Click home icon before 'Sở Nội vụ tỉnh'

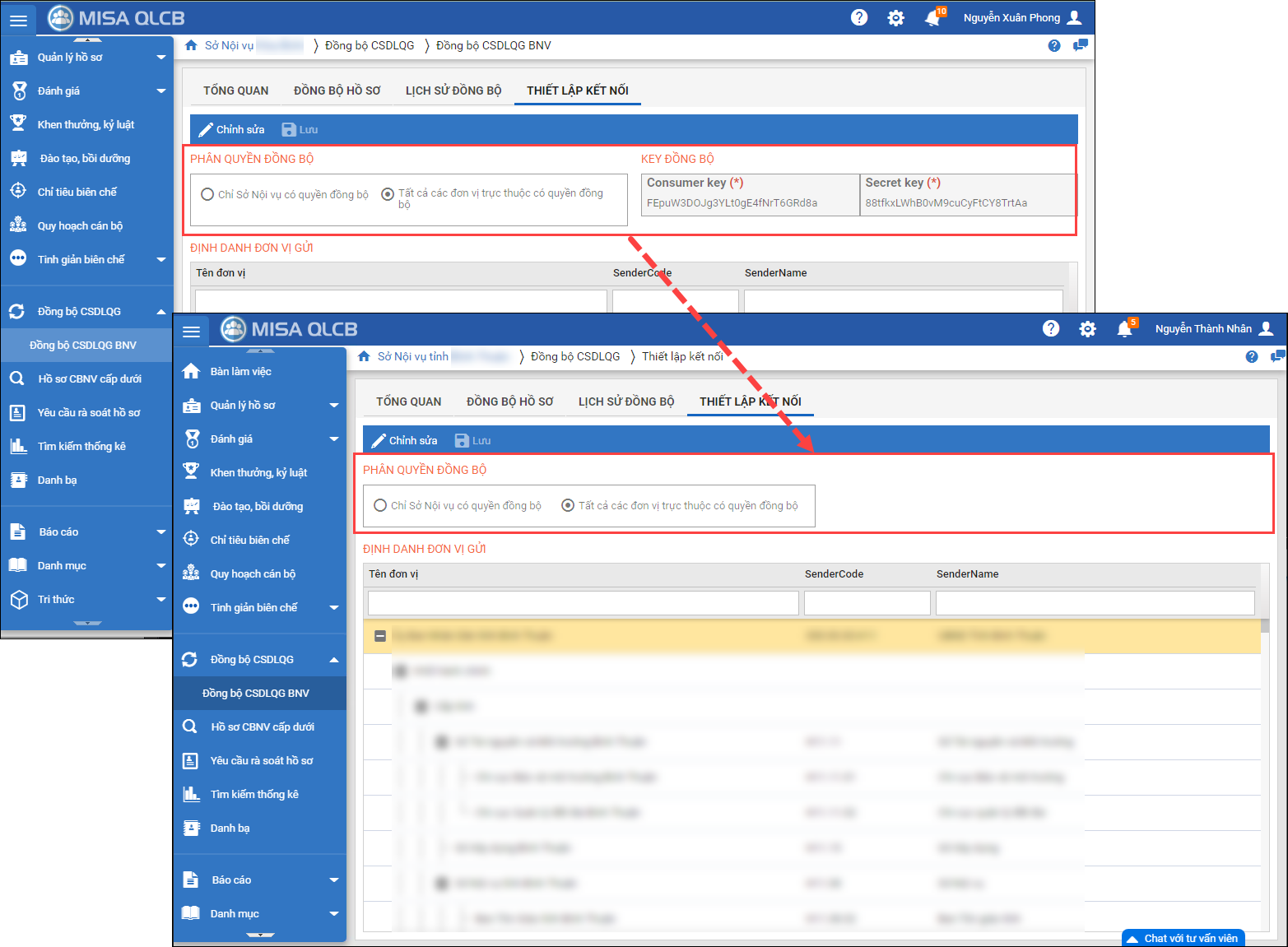[x=364, y=356]
